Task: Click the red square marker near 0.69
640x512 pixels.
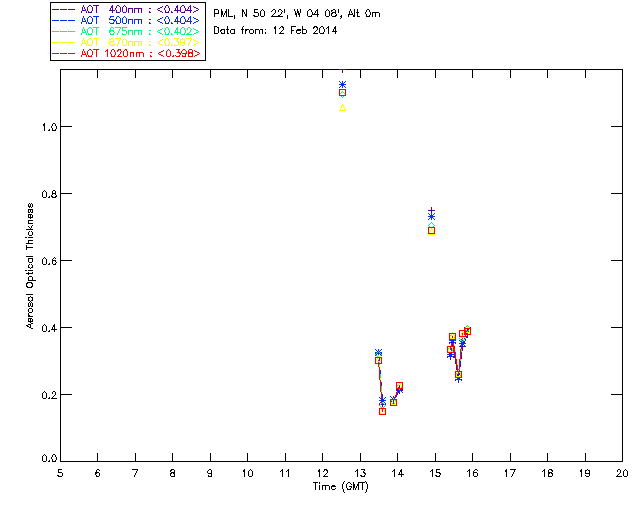Action: point(431,231)
